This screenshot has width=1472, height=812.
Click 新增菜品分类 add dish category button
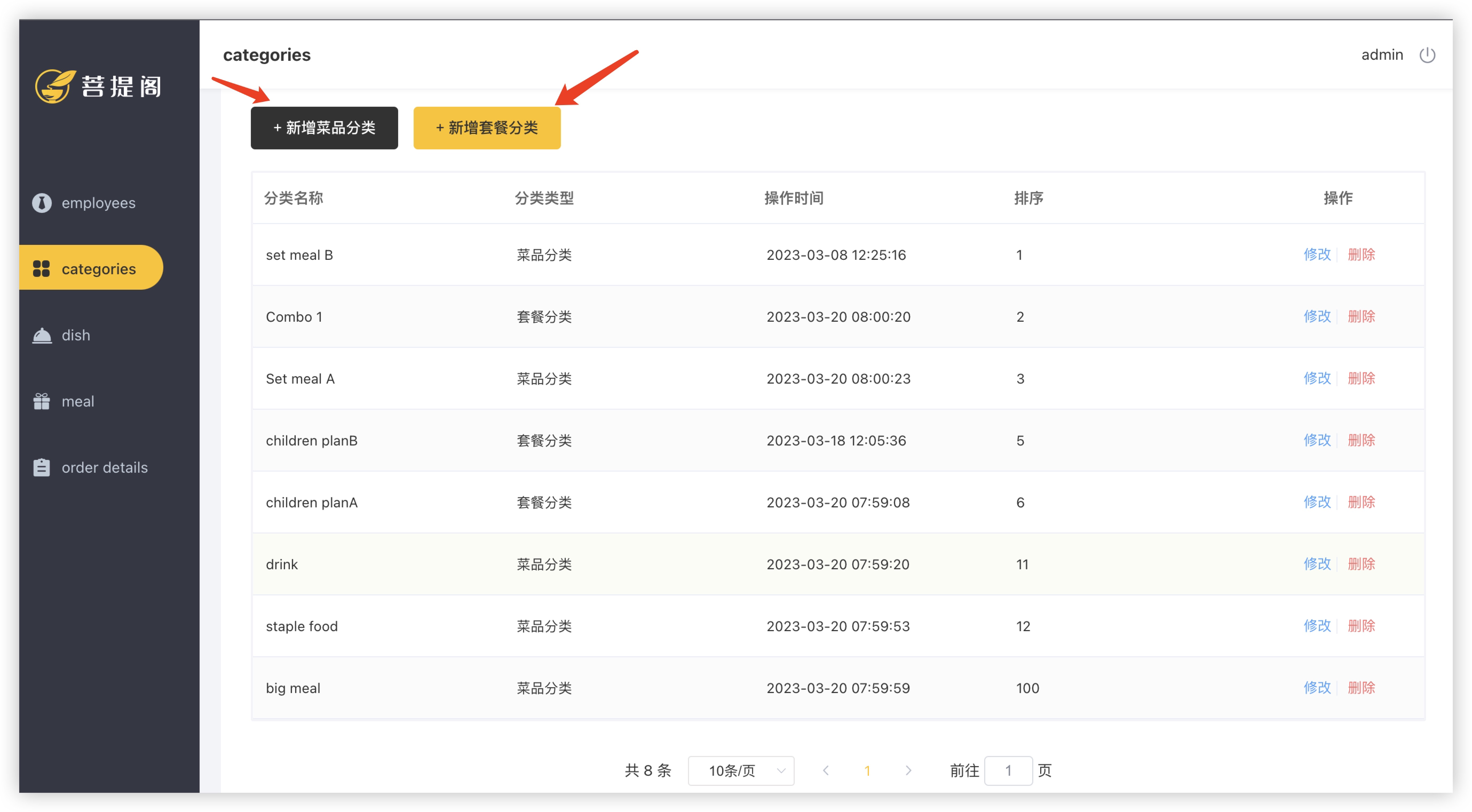324,128
